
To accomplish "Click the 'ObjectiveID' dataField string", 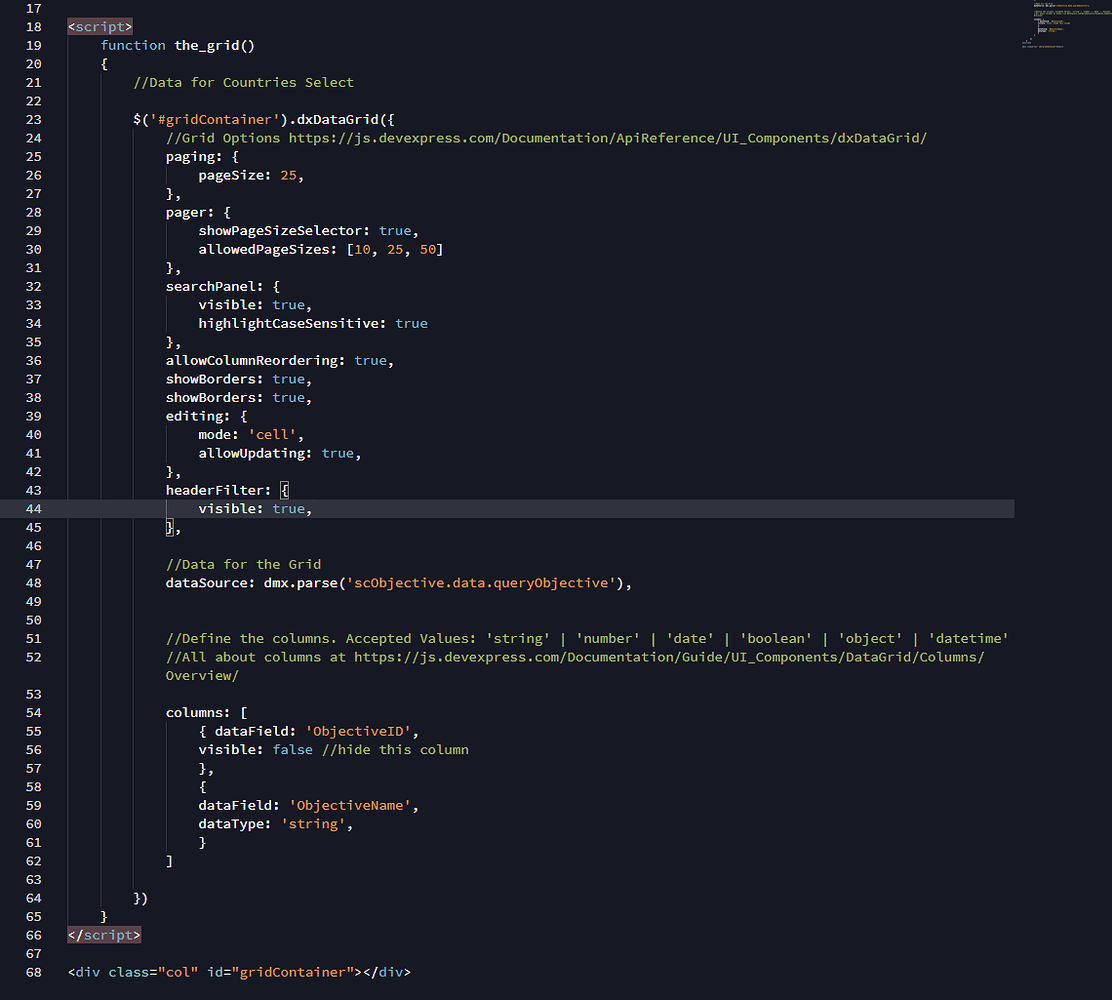I will tap(354, 731).
